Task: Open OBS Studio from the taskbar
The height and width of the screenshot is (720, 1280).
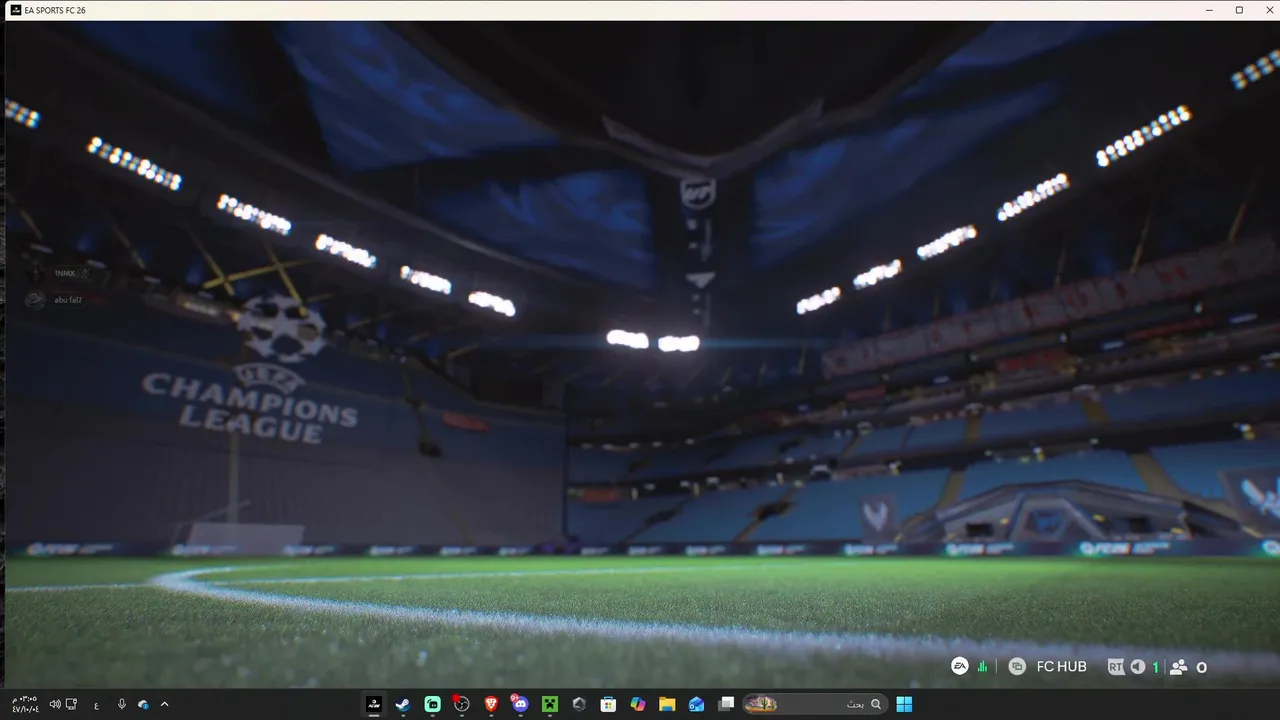Action: point(461,704)
